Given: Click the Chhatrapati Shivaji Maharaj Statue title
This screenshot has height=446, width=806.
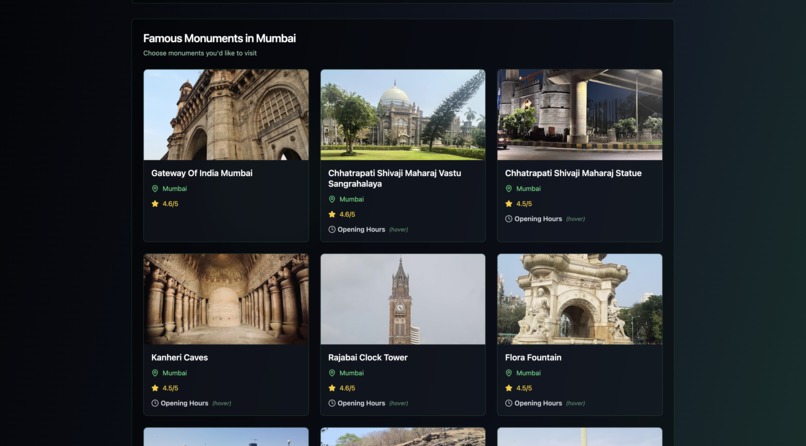Looking at the screenshot, I should point(573,173).
